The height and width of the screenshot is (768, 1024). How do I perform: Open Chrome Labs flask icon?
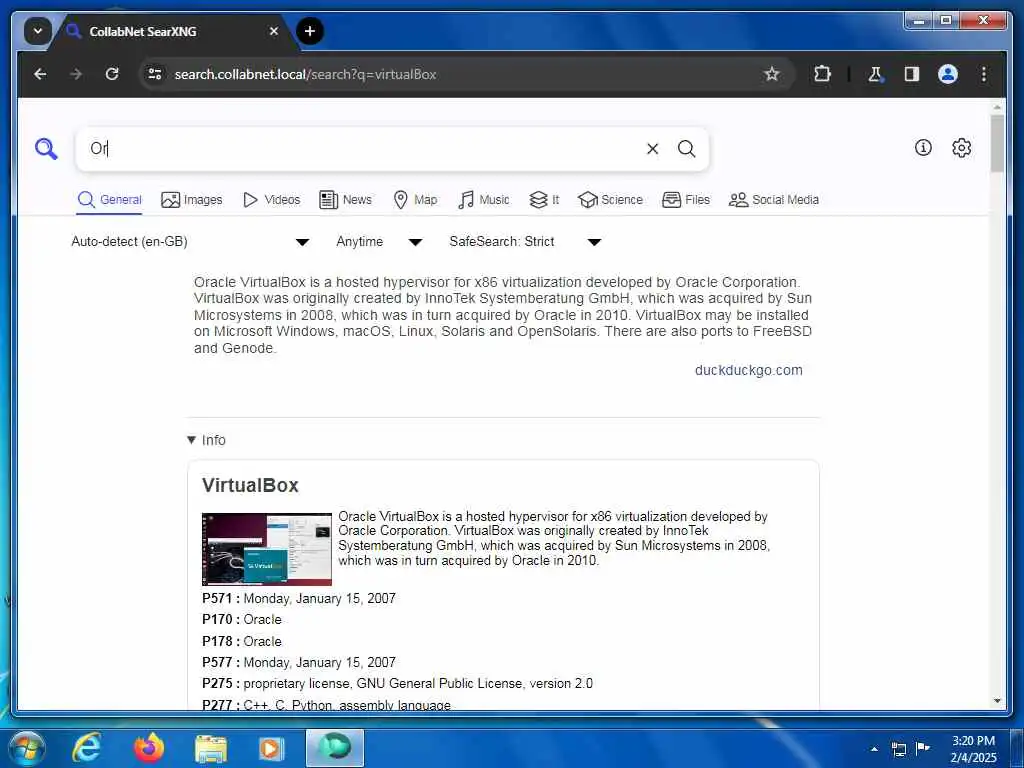(875, 74)
